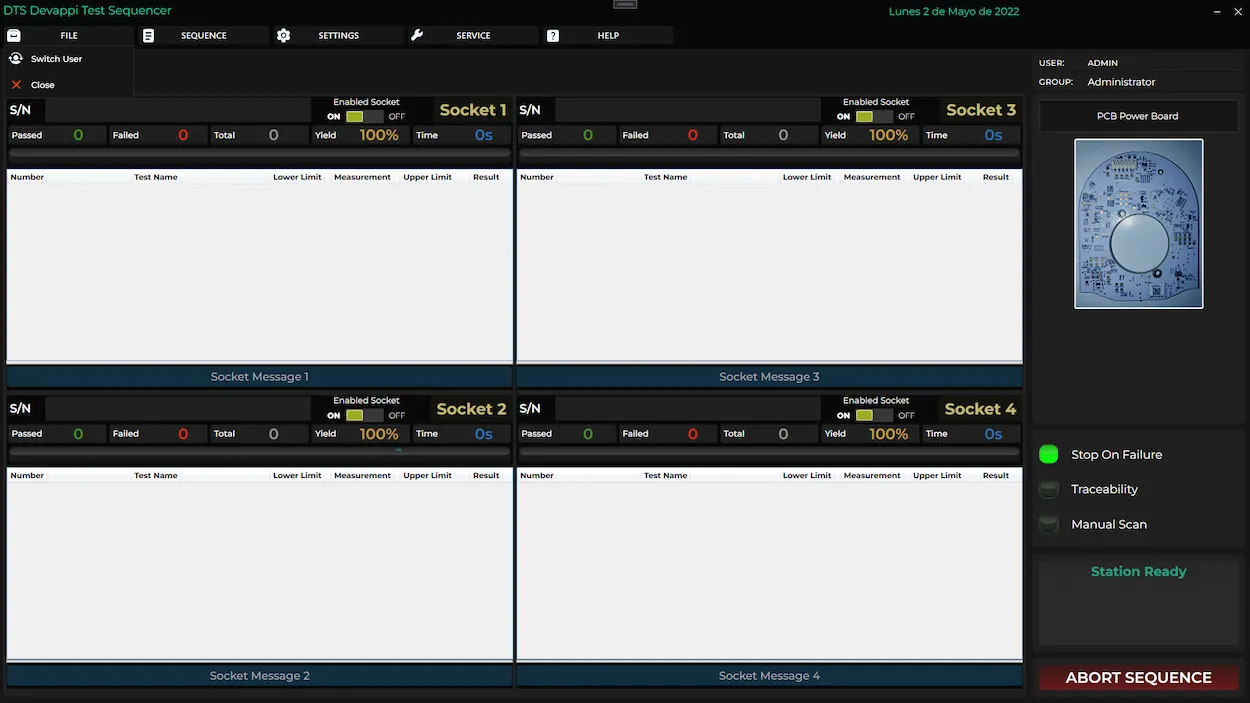The height and width of the screenshot is (703, 1250).
Task: Click the Socket 1 S/N input field
Action: pyautogui.click(x=178, y=110)
